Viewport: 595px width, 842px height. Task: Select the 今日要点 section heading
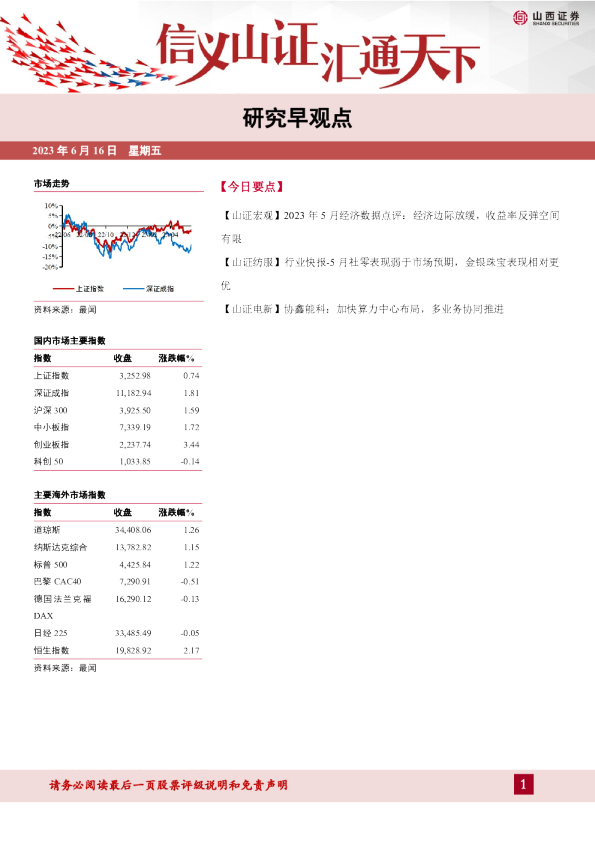[251, 186]
